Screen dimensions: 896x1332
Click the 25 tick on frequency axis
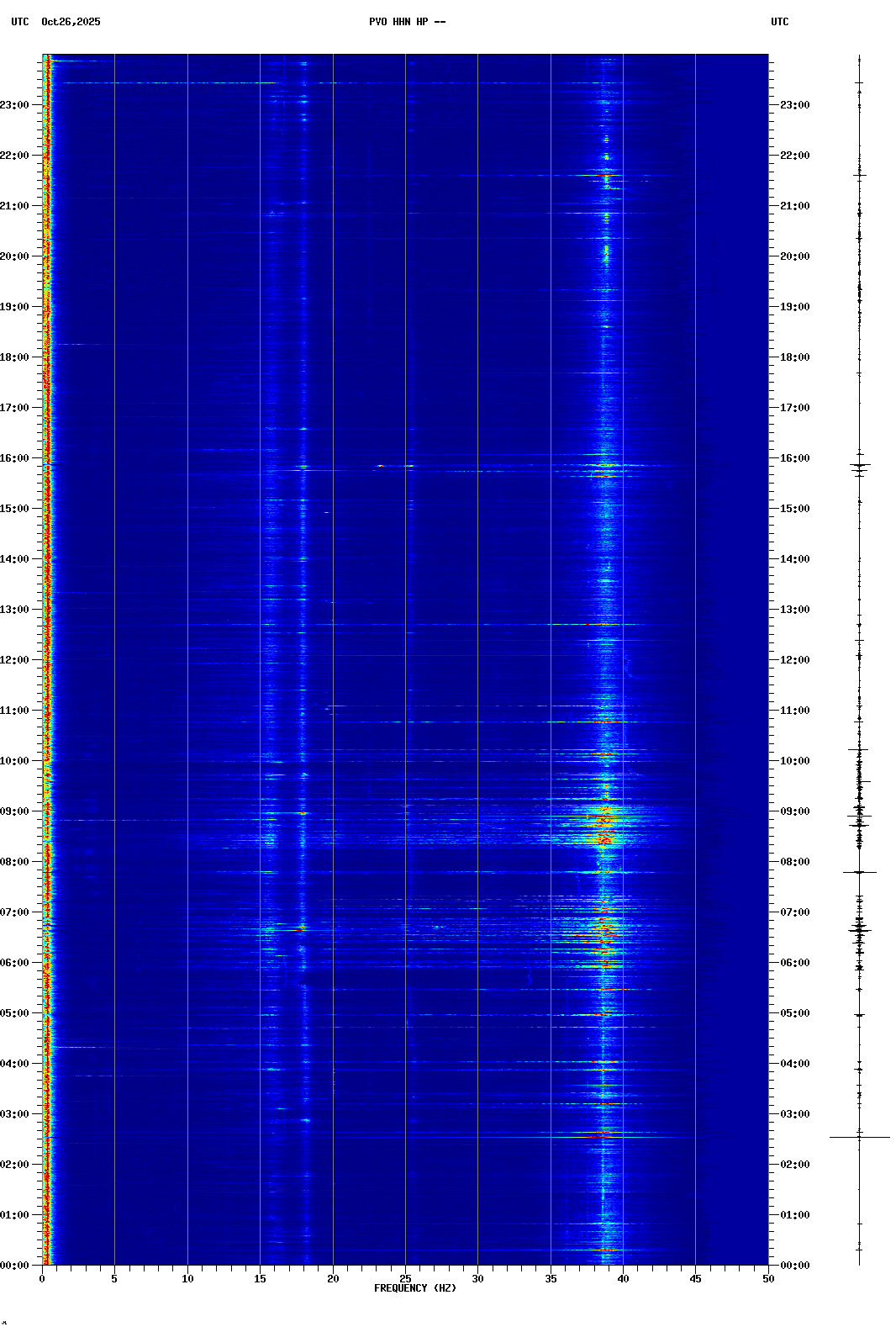(x=405, y=1279)
